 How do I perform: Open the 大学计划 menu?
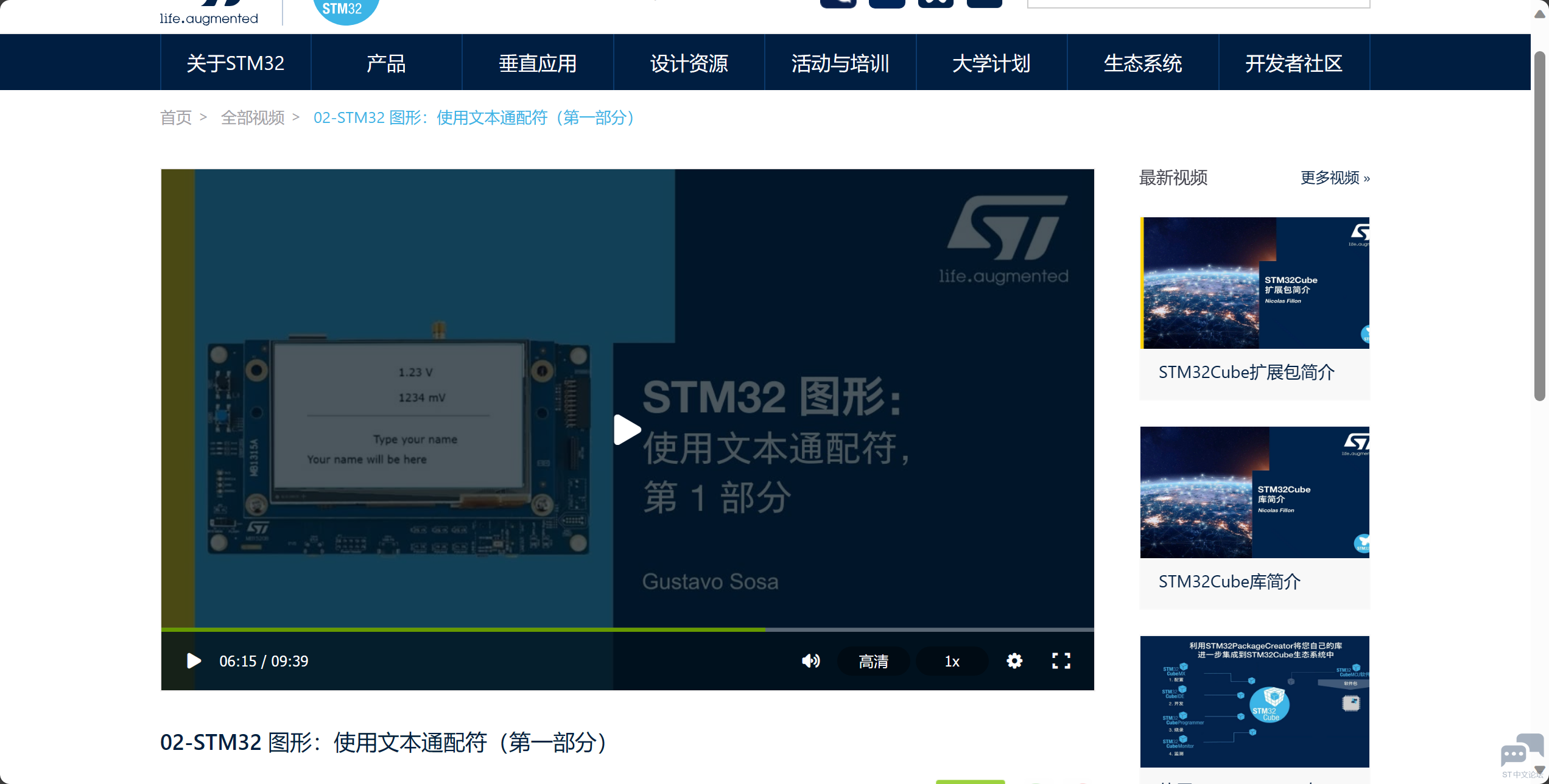pos(992,63)
